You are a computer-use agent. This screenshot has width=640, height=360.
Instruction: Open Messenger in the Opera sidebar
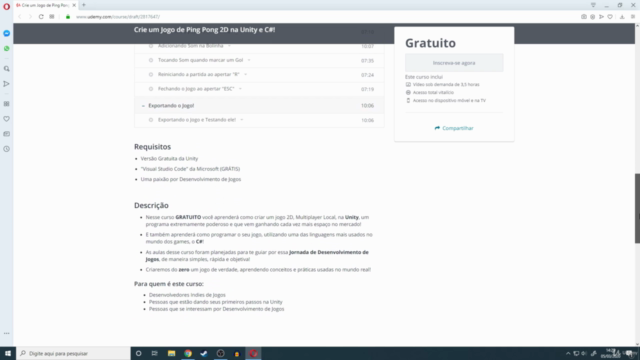(7, 33)
